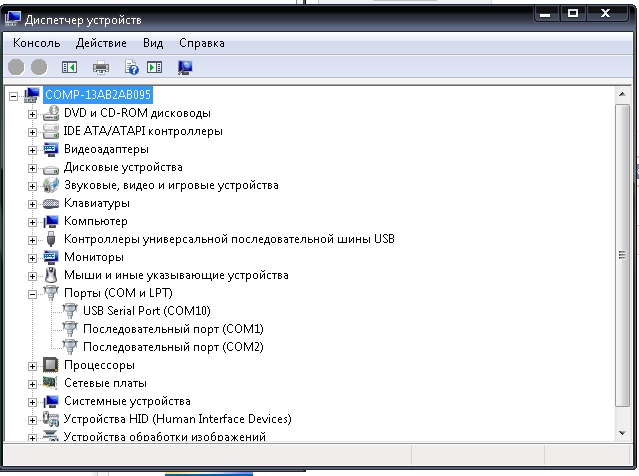The height and width of the screenshot is (476, 639).
Task: Select Мыши и иные указывающие устройства
Action: tap(176, 275)
